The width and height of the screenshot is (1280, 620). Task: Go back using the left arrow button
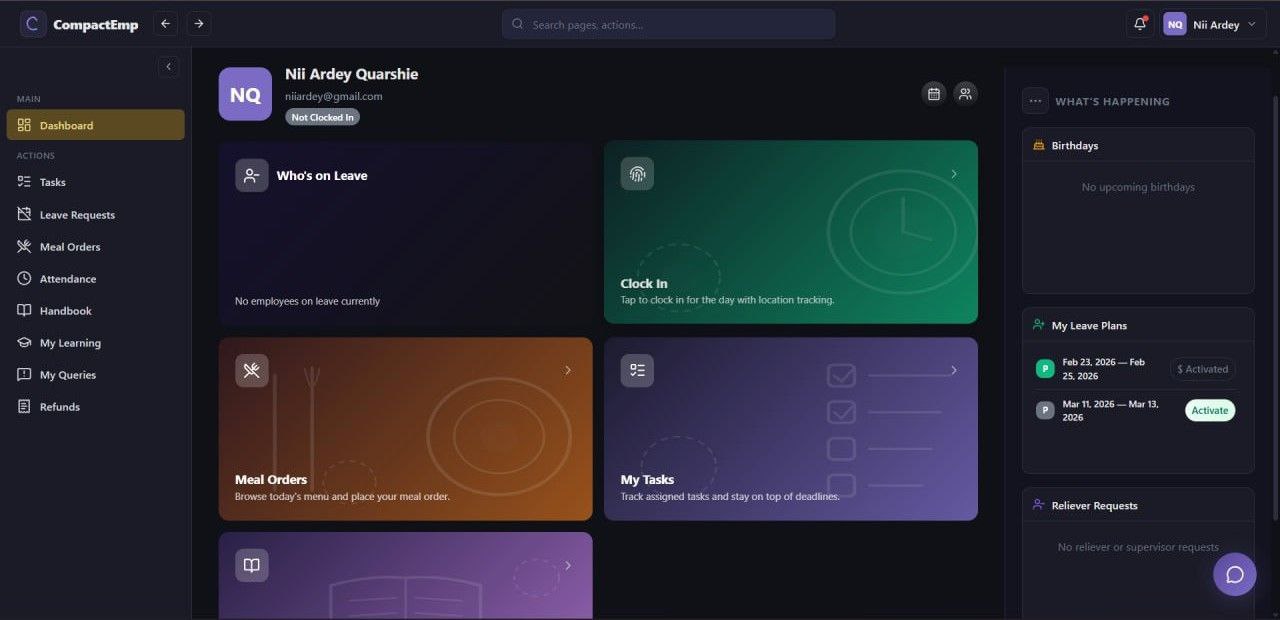(x=166, y=24)
